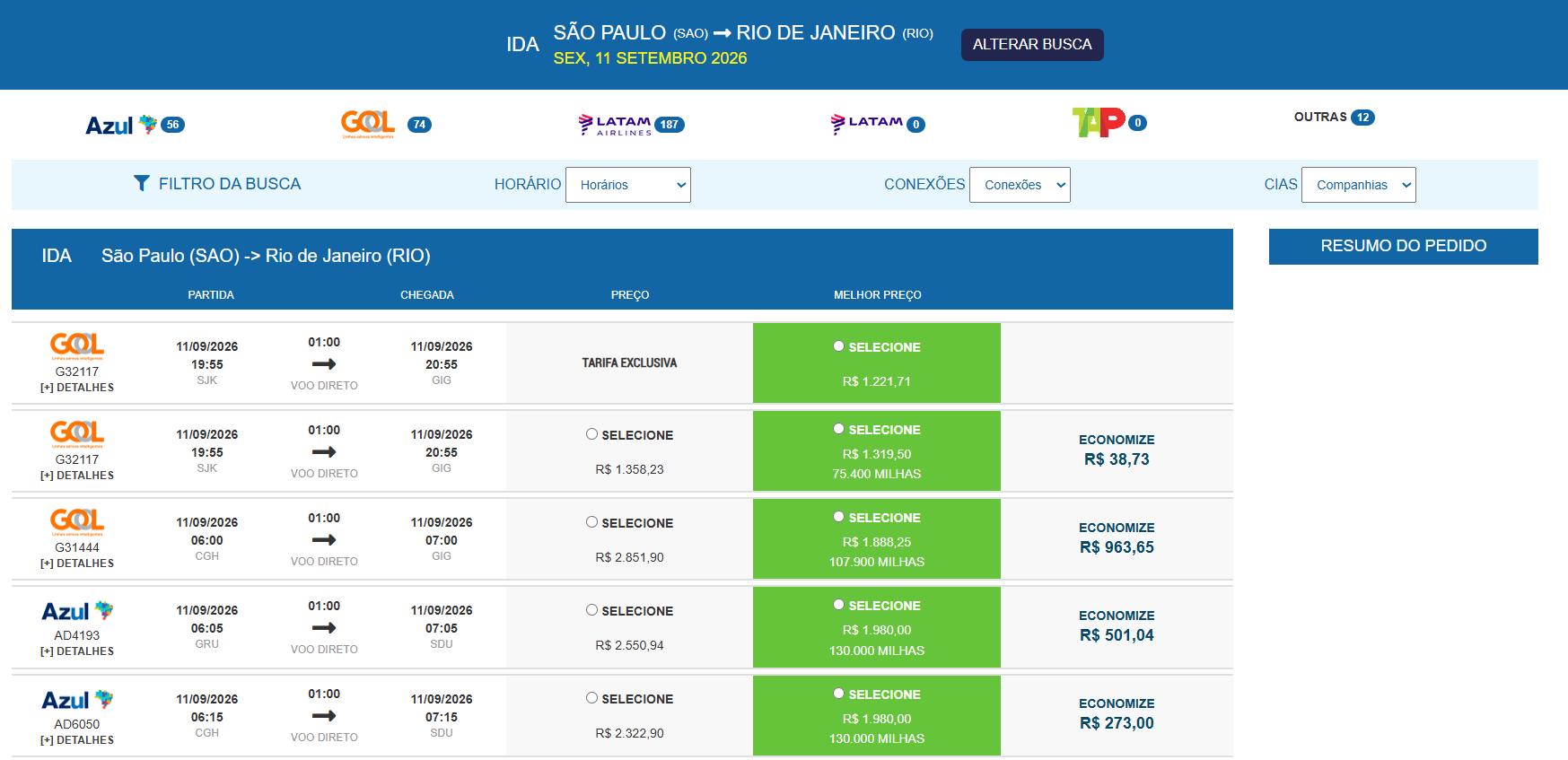Viewport: 1568px width, 760px height.
Task: Click ECONOMIZE R$ 501,04 text
Action: [x=1117, y=626]
